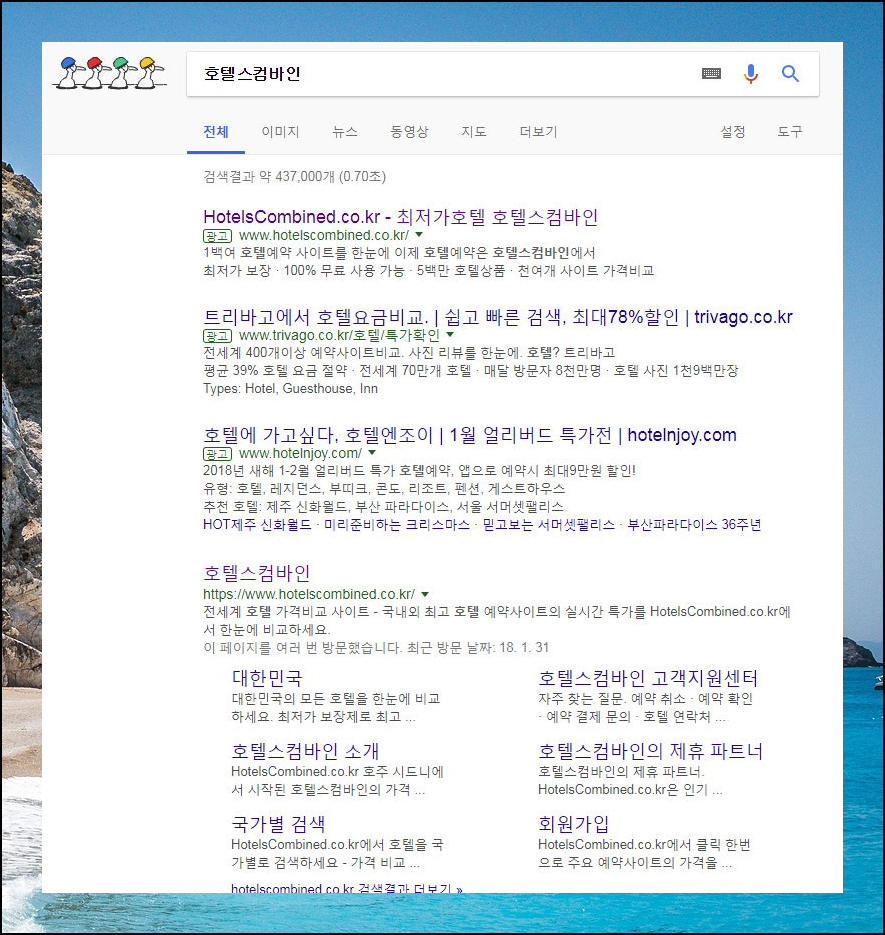Open 설정 settings menu
The width and height of the screenshot is (885, 935).
(x=732, y=132)
